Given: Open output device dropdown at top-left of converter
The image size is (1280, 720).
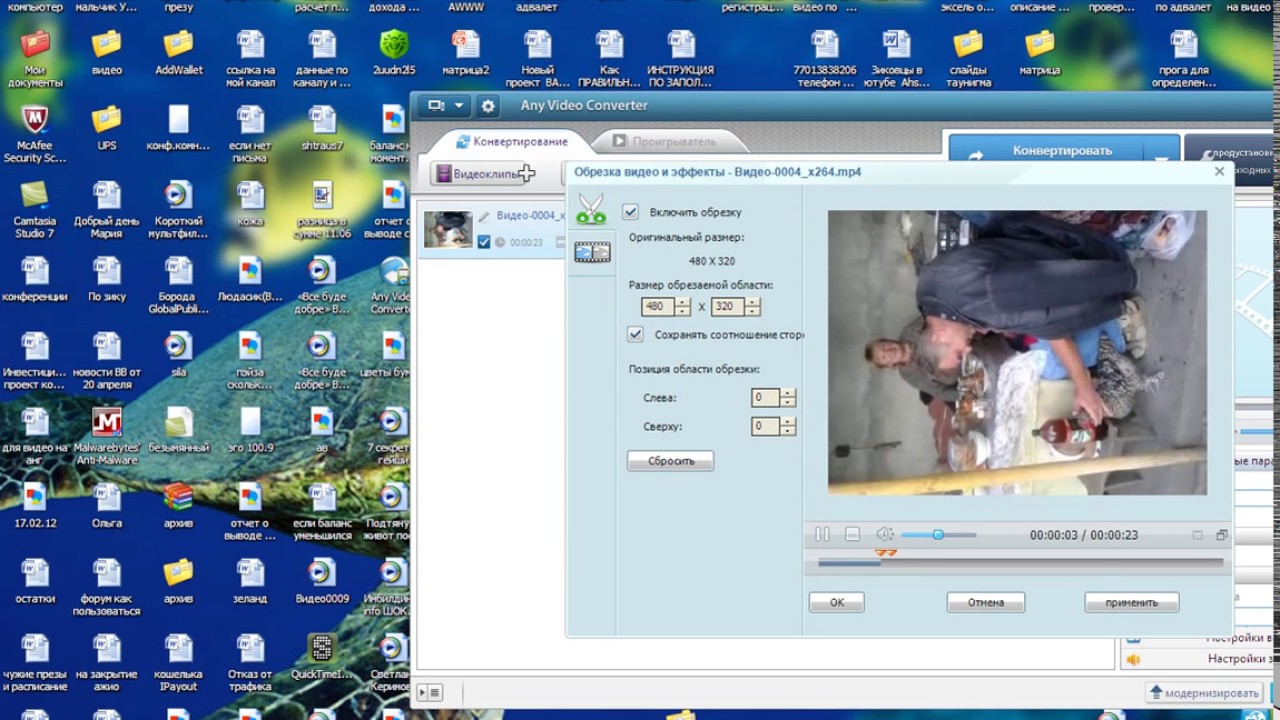Looking at the screenshot, I should click(446, 105).
